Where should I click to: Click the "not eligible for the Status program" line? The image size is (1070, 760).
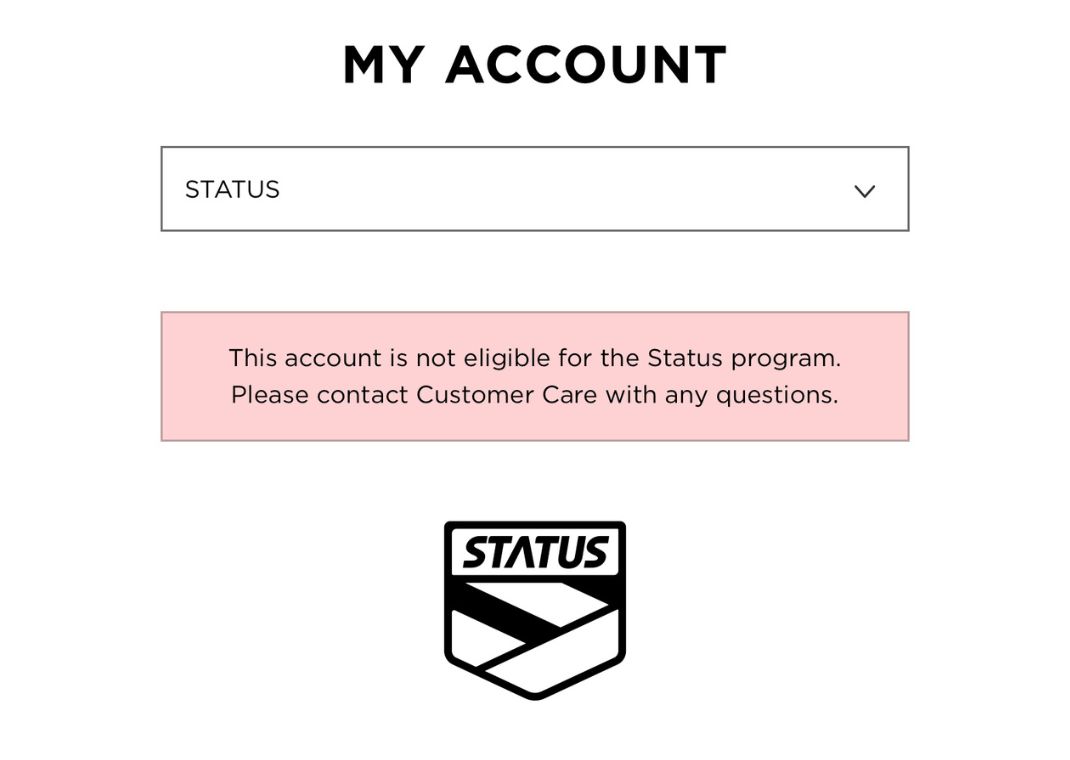[x=535, y=358]
